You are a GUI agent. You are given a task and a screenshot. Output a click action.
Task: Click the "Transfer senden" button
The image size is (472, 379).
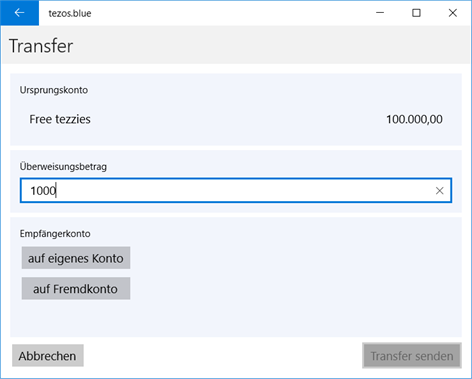click(x=412, y=356)
